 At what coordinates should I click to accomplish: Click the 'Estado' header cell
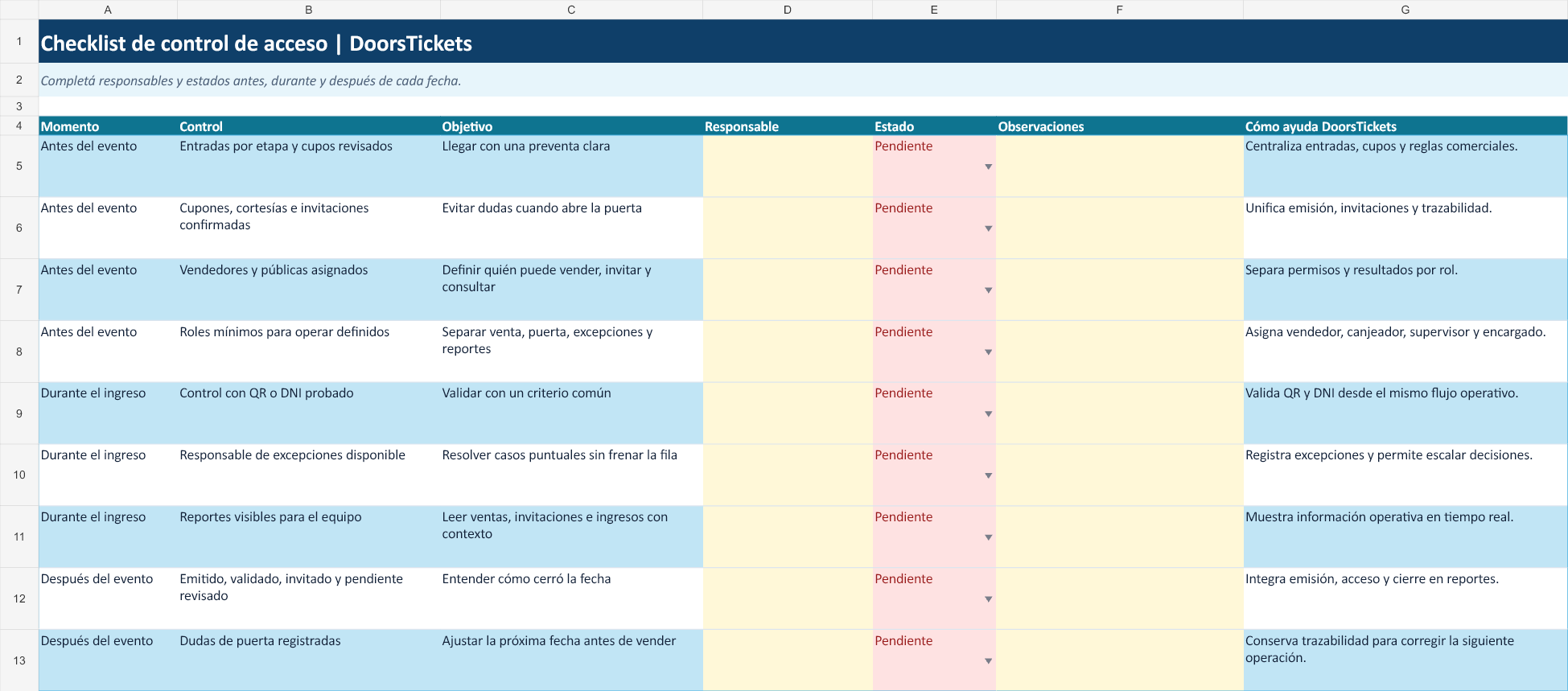click(x=934, y=126)
